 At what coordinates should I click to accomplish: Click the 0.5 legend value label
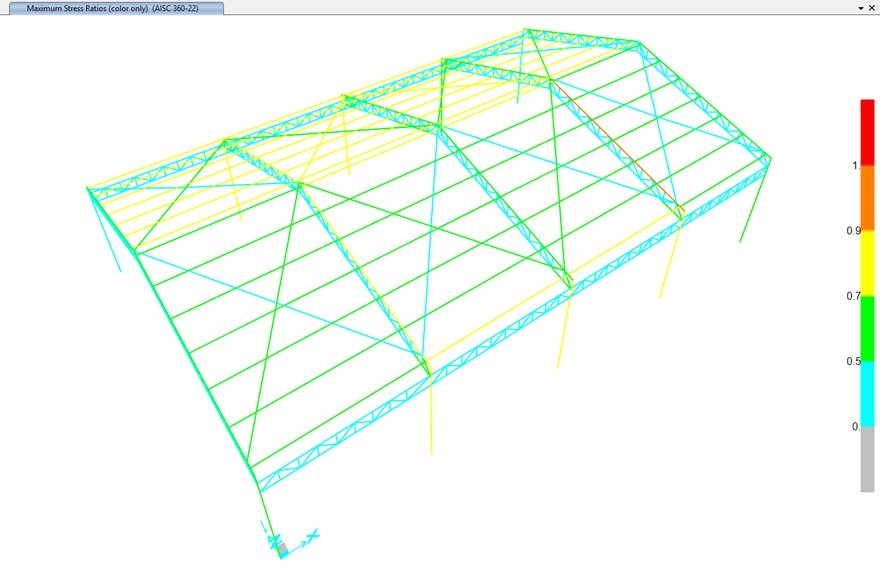tap(853, 361)
